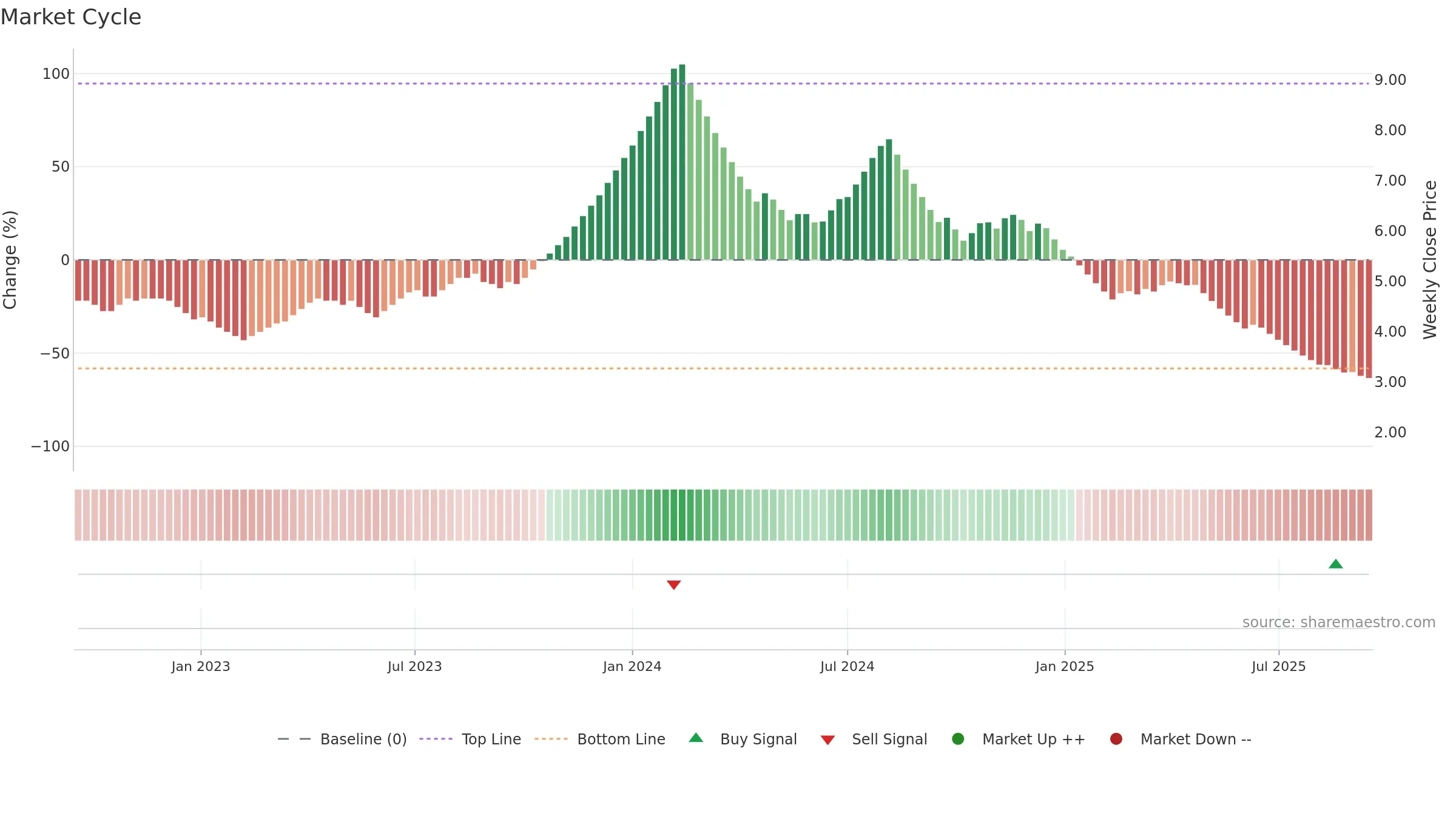Click the red triangle icon in legend

tap(827, 740)
